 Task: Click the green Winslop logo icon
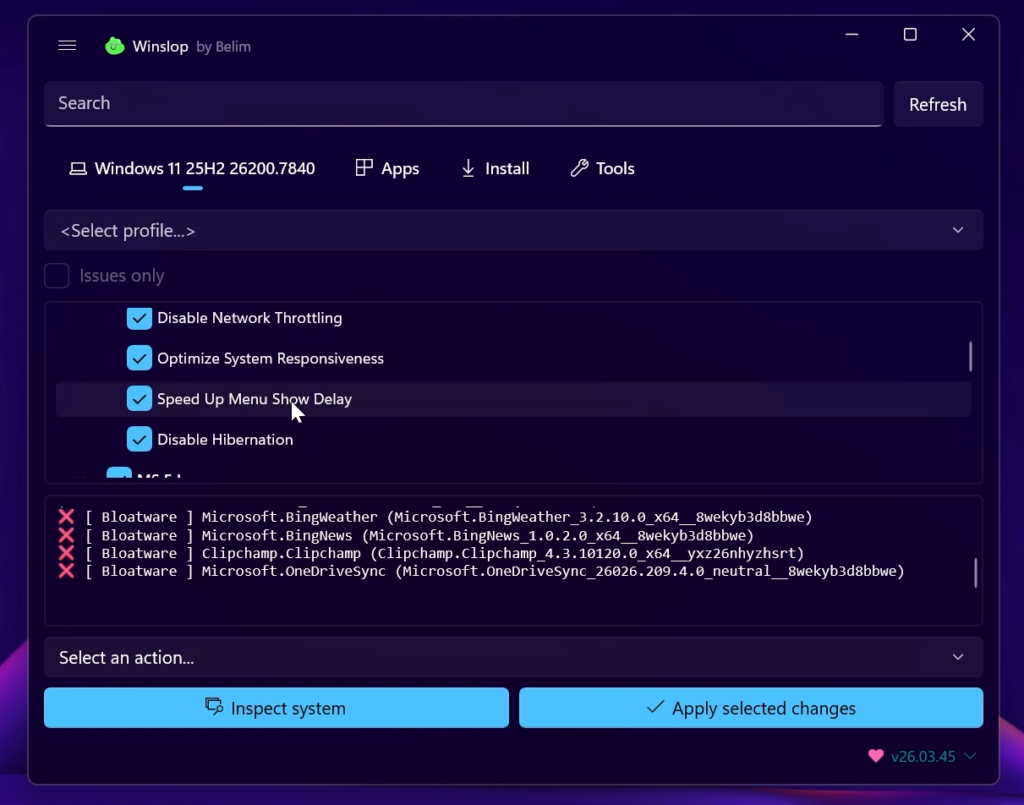pyautogui.click(x=115, y=46)
